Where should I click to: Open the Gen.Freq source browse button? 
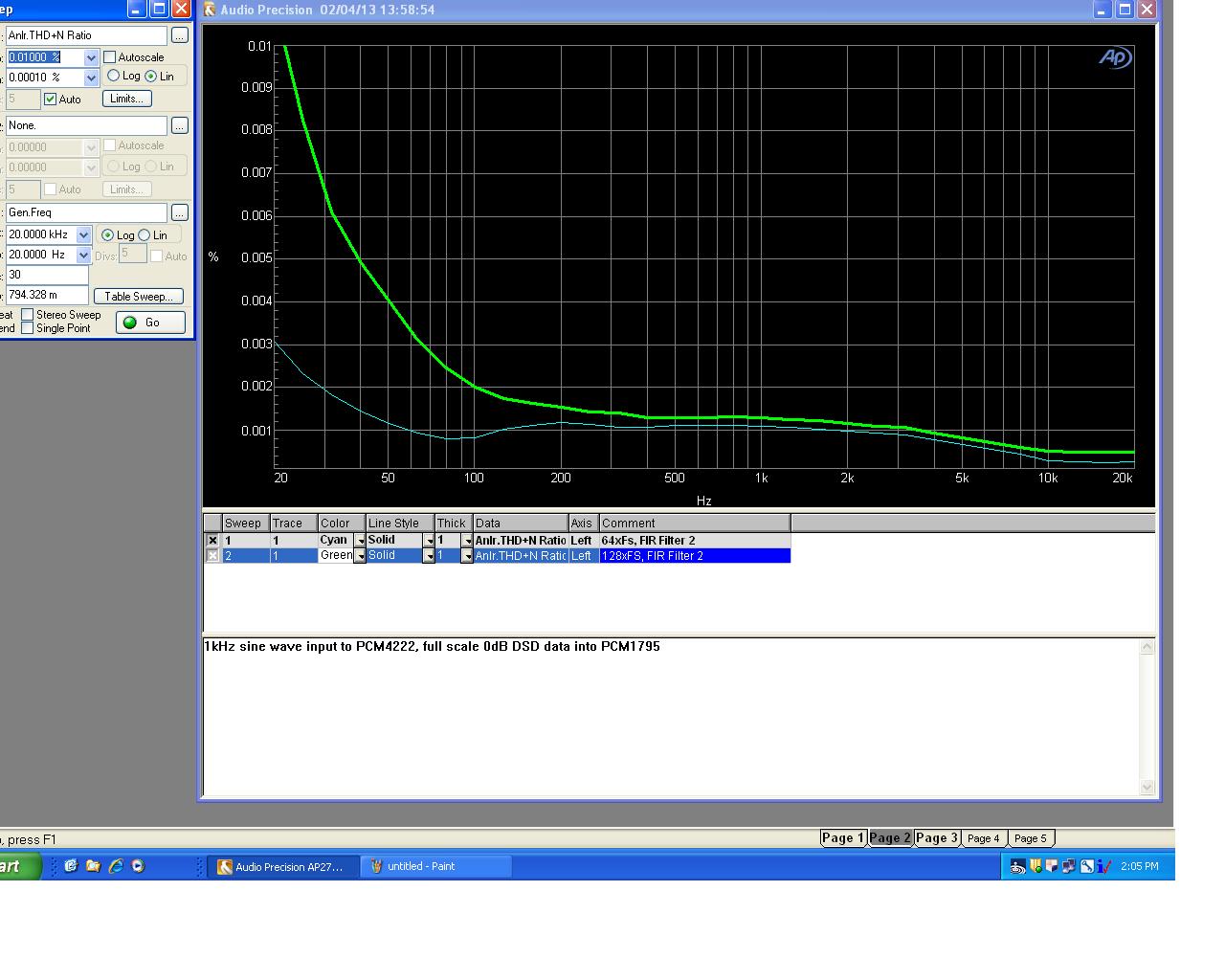(179, 212)
